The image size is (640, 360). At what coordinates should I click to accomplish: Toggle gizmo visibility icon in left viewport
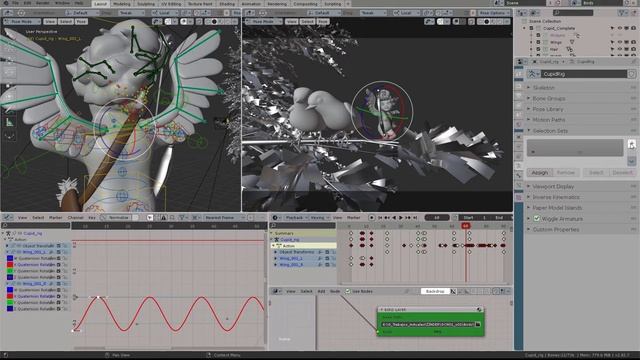168,21
